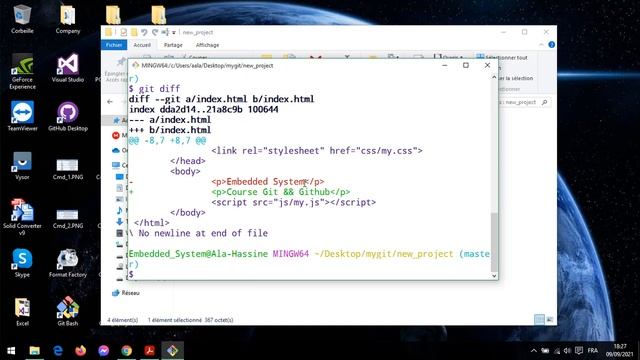The image size is (640, 360).
Task: Click redo in Explorer quick access toolbar
Action: pos(155,32)
